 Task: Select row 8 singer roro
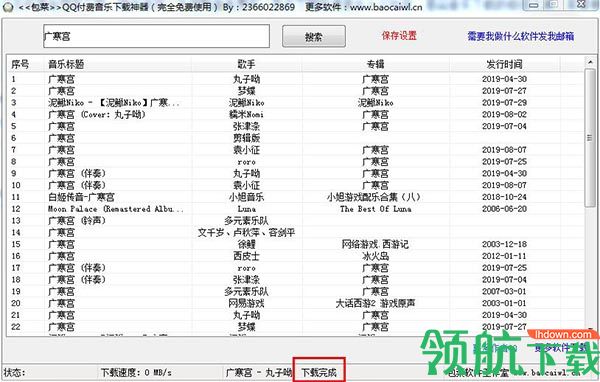point(246,162)
